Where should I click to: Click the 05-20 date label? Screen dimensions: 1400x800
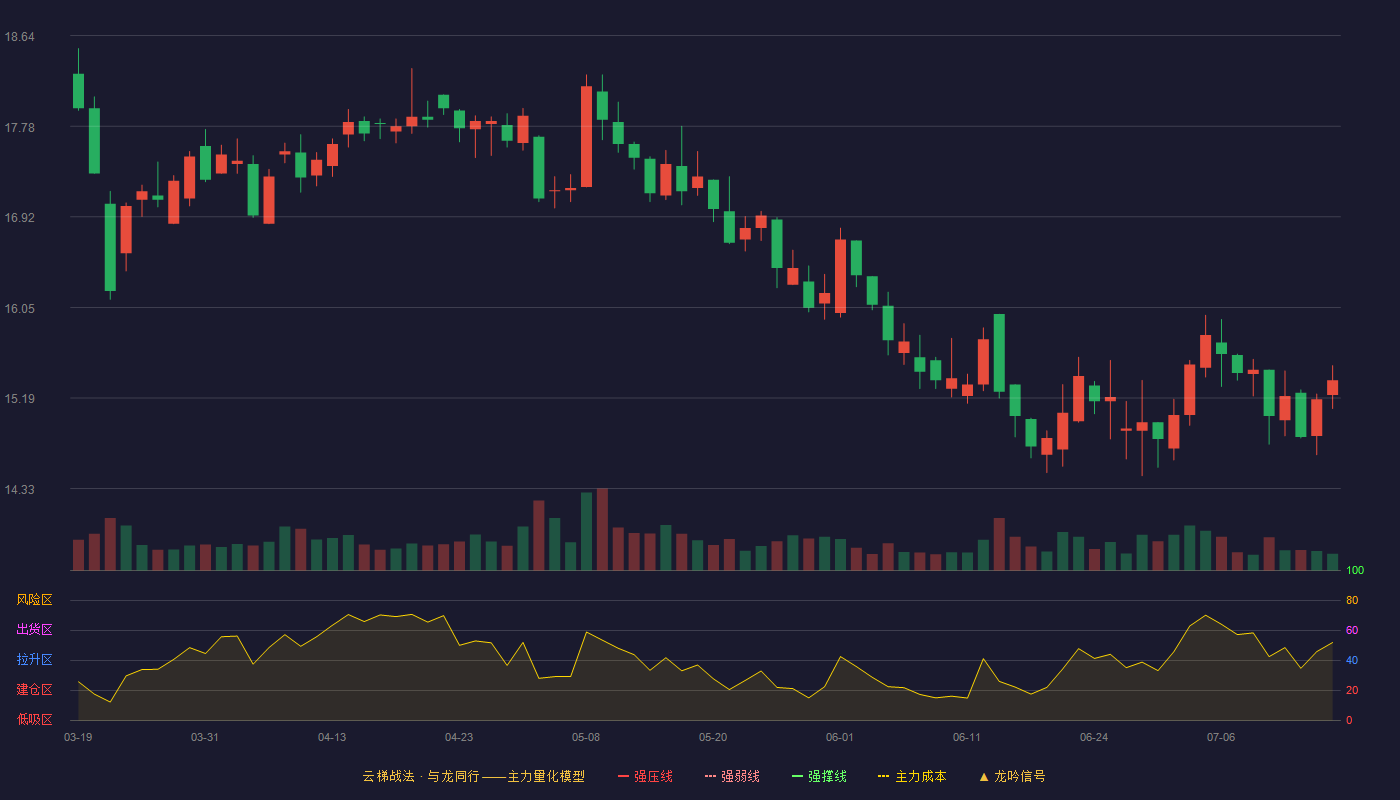click(713, 737)
